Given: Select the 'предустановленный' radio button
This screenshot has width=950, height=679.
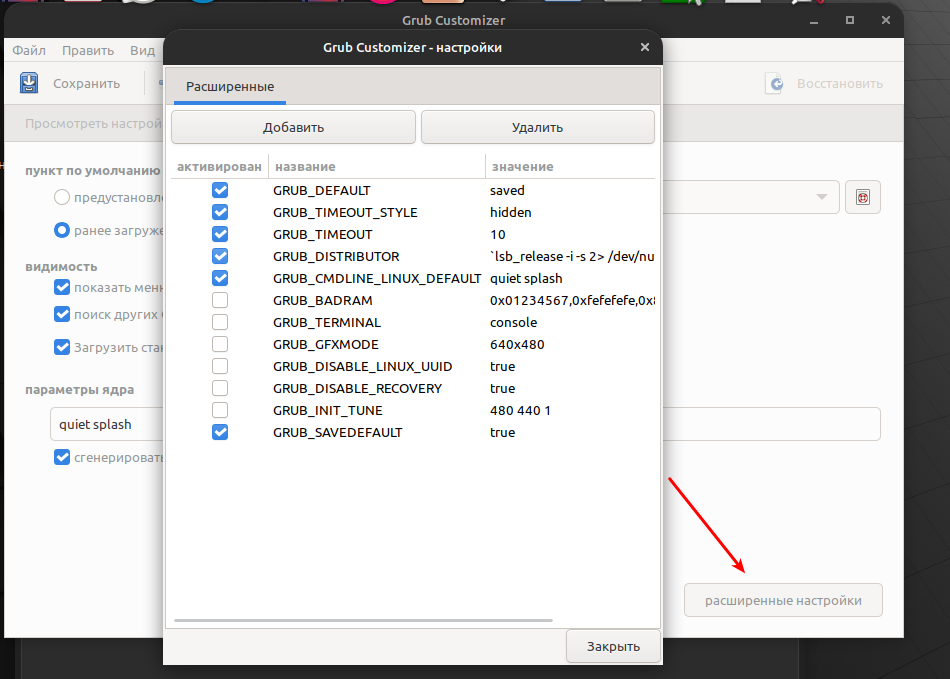Looking at the screenshot, I should coord(62,197).
